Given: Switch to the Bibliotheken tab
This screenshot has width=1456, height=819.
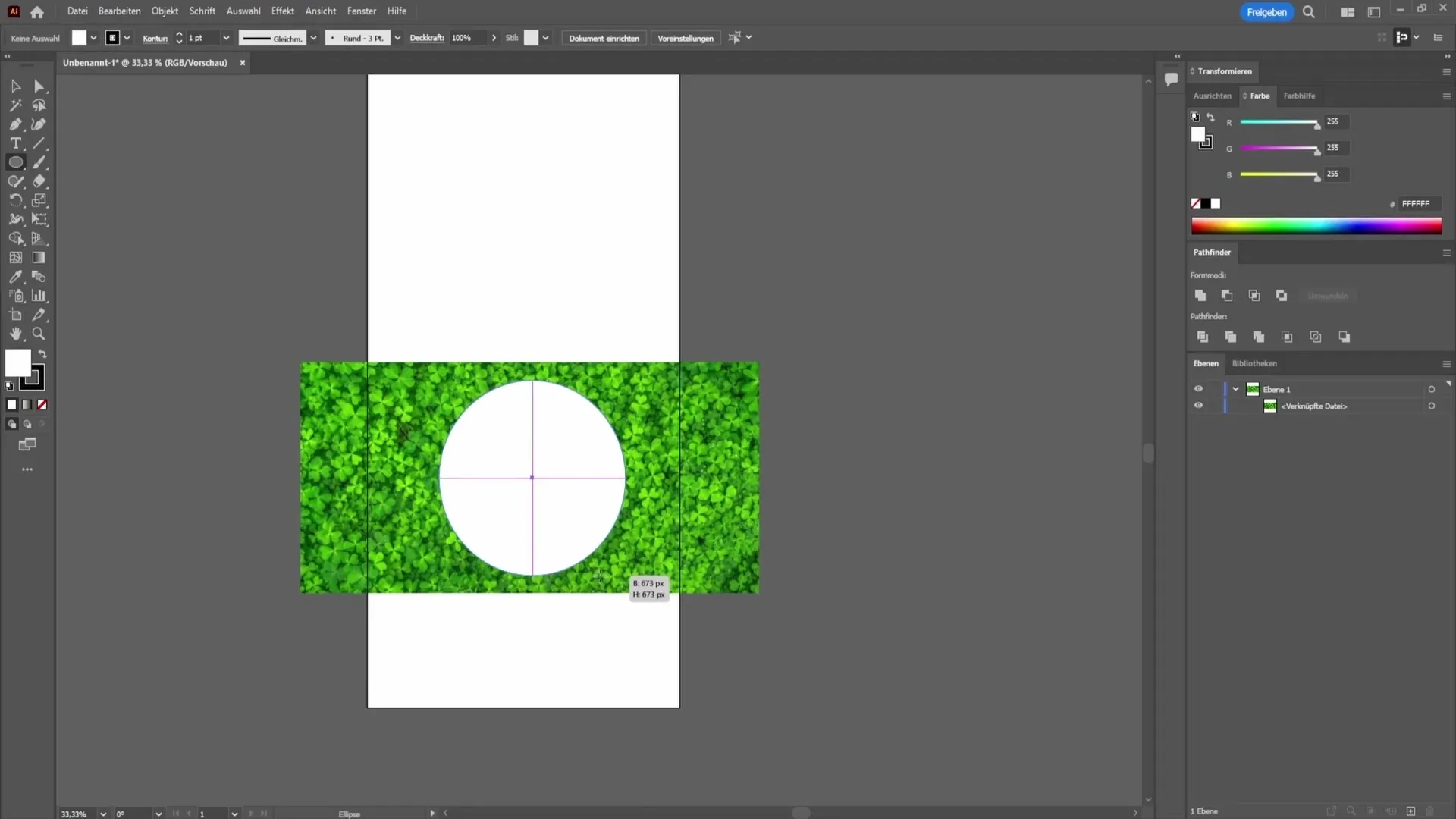Looking at the screenshot, I should [1254, 363].
